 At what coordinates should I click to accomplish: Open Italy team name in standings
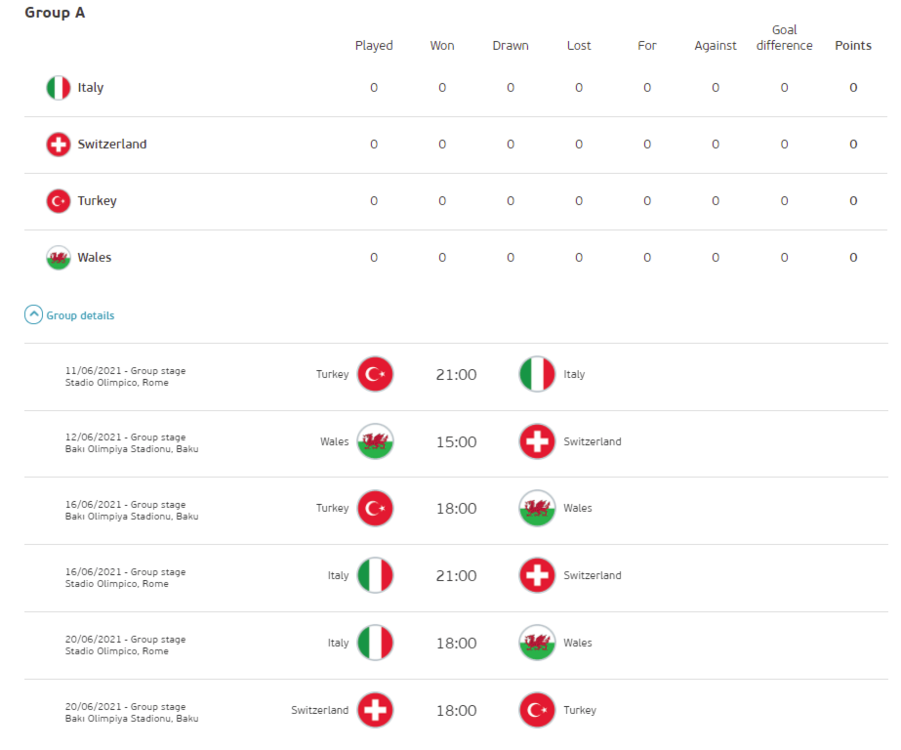click(91, 88)
